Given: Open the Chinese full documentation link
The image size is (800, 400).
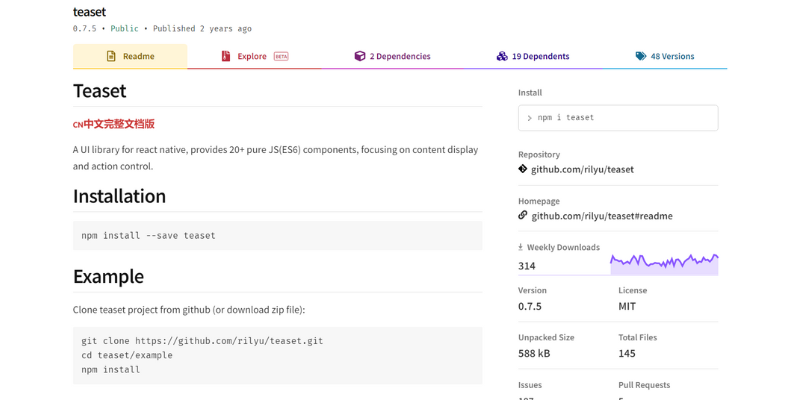Looking at the screenshot, I should 114,124.
